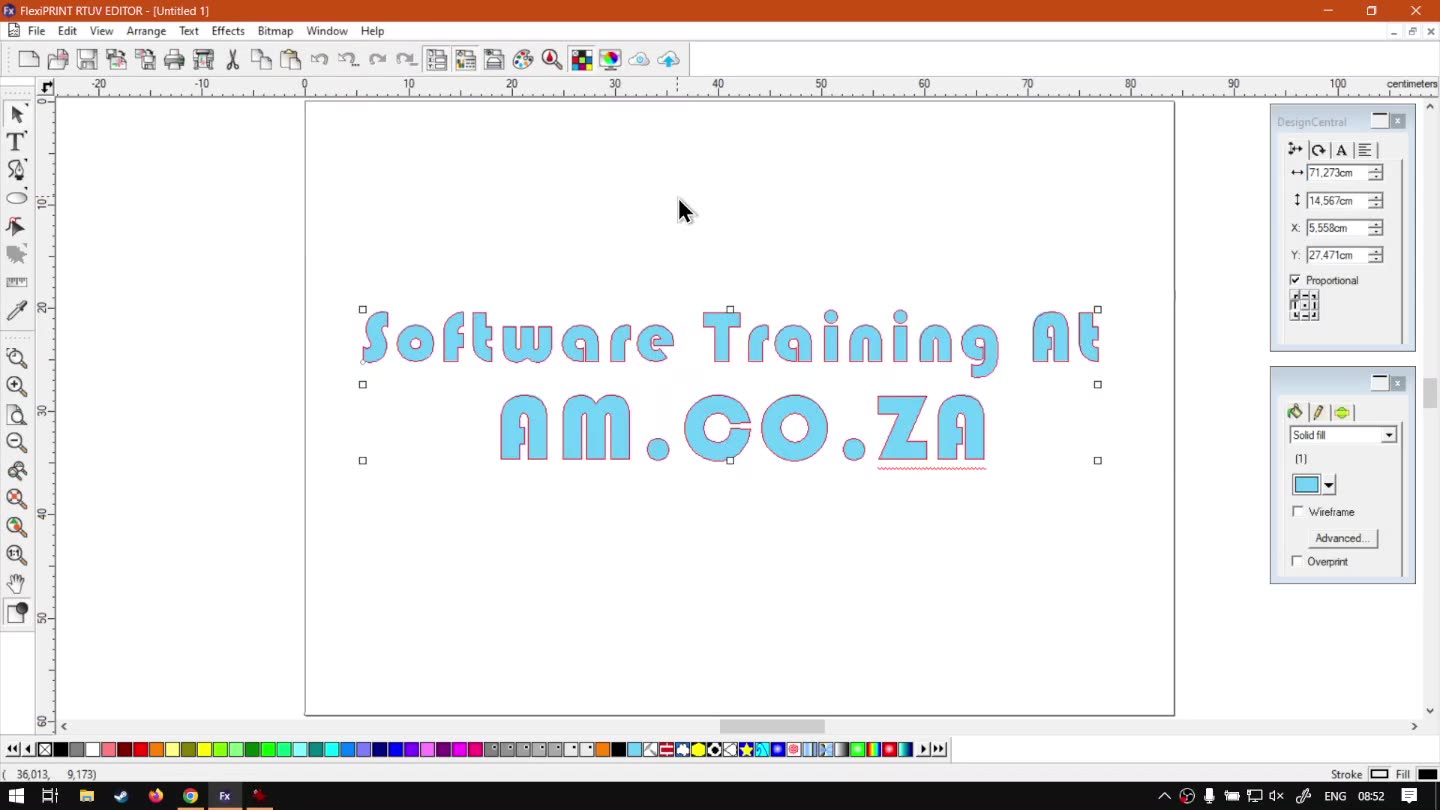Click the width input field showing 71,273cm
Screen dimensions: 1440x810
(x=1335, y=173)
